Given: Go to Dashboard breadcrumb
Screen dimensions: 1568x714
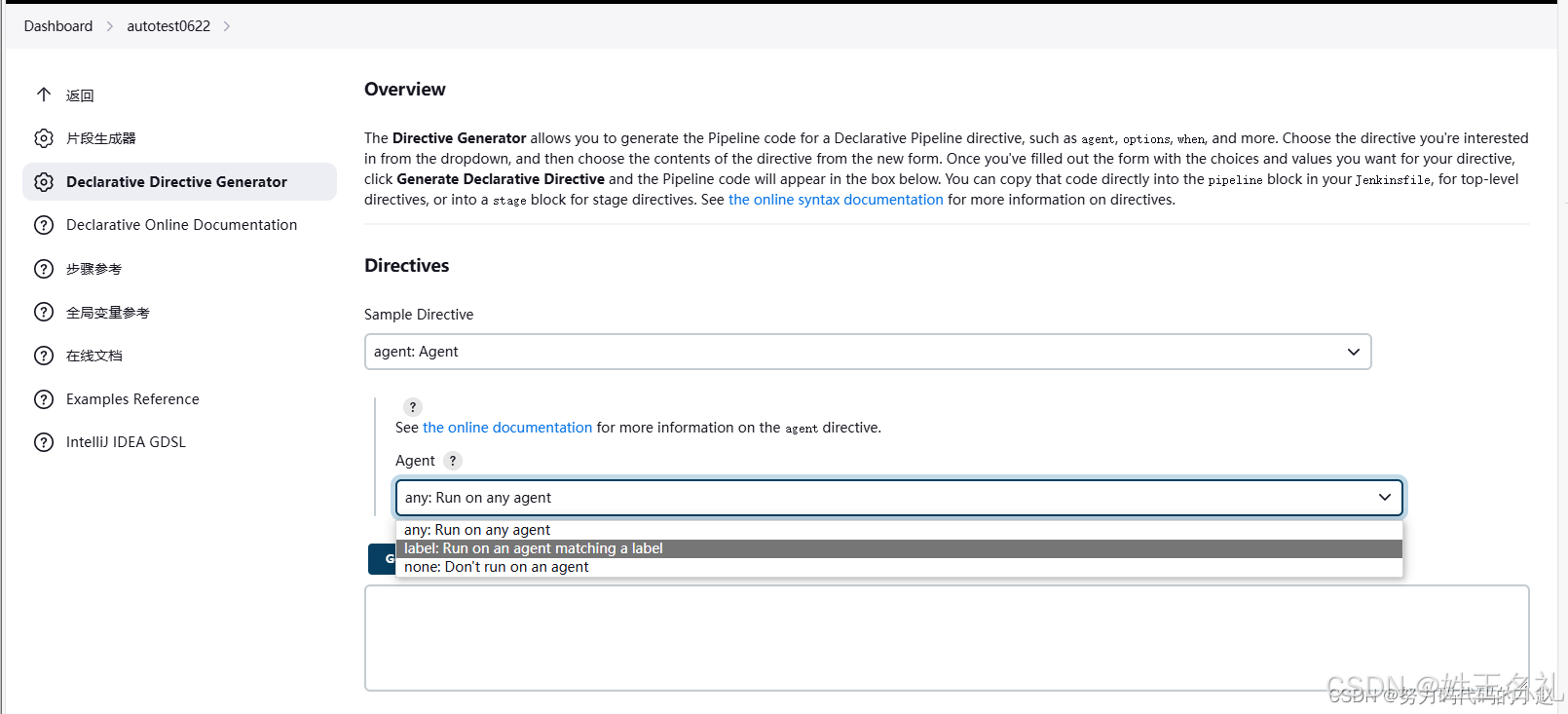Looking at the screenshot, I should pos(58,26).
